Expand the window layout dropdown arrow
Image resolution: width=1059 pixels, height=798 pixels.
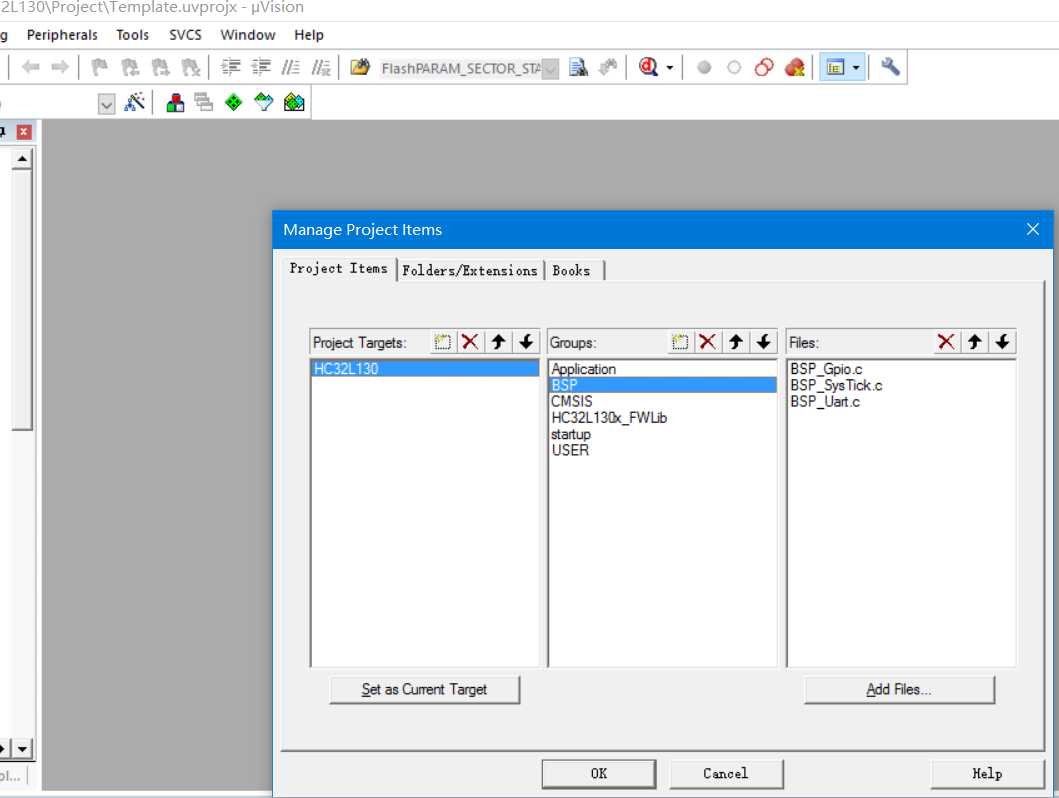(856, 68)
